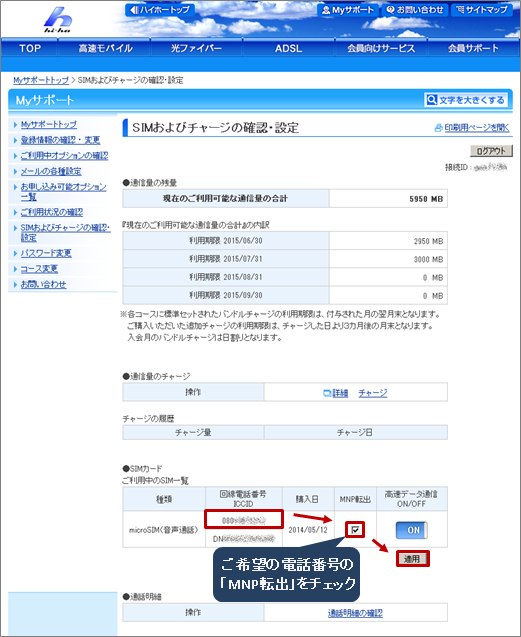Open Myサポート person icon button
This screenshot has height=637, width=521.
pos(348,10)
